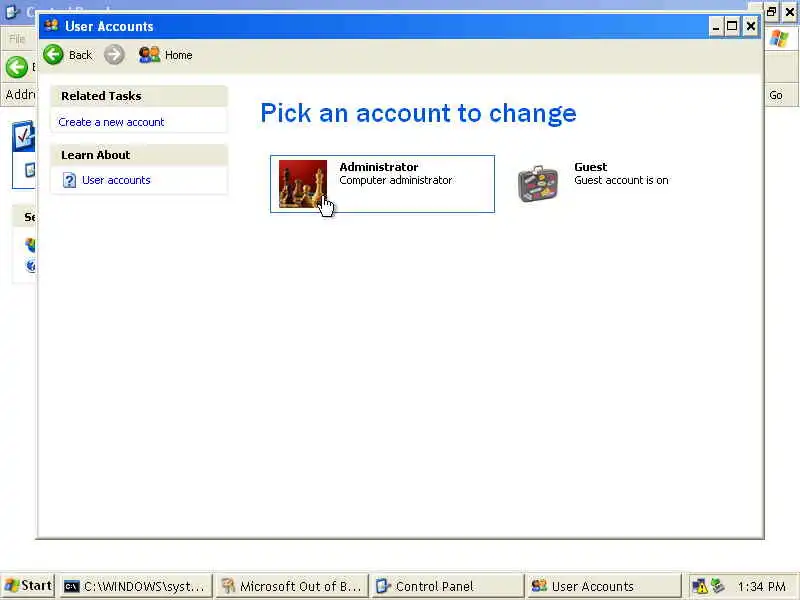Click the Administrator account name

point(379,167)
